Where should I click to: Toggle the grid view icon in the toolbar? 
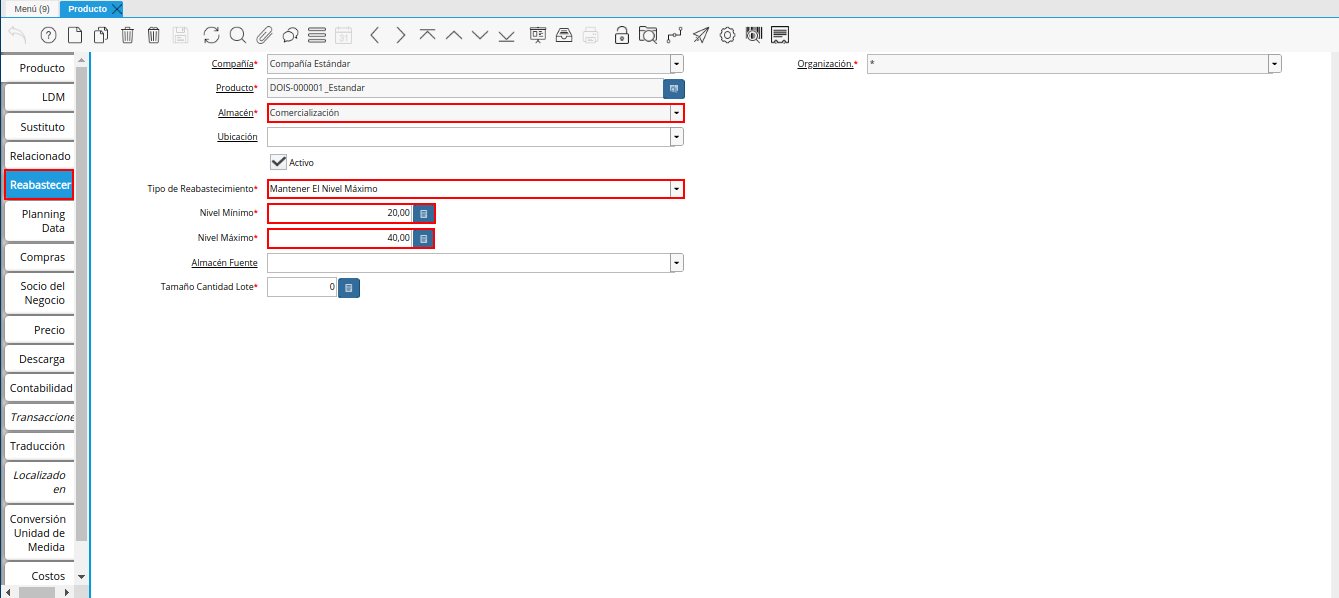(316, 34)
